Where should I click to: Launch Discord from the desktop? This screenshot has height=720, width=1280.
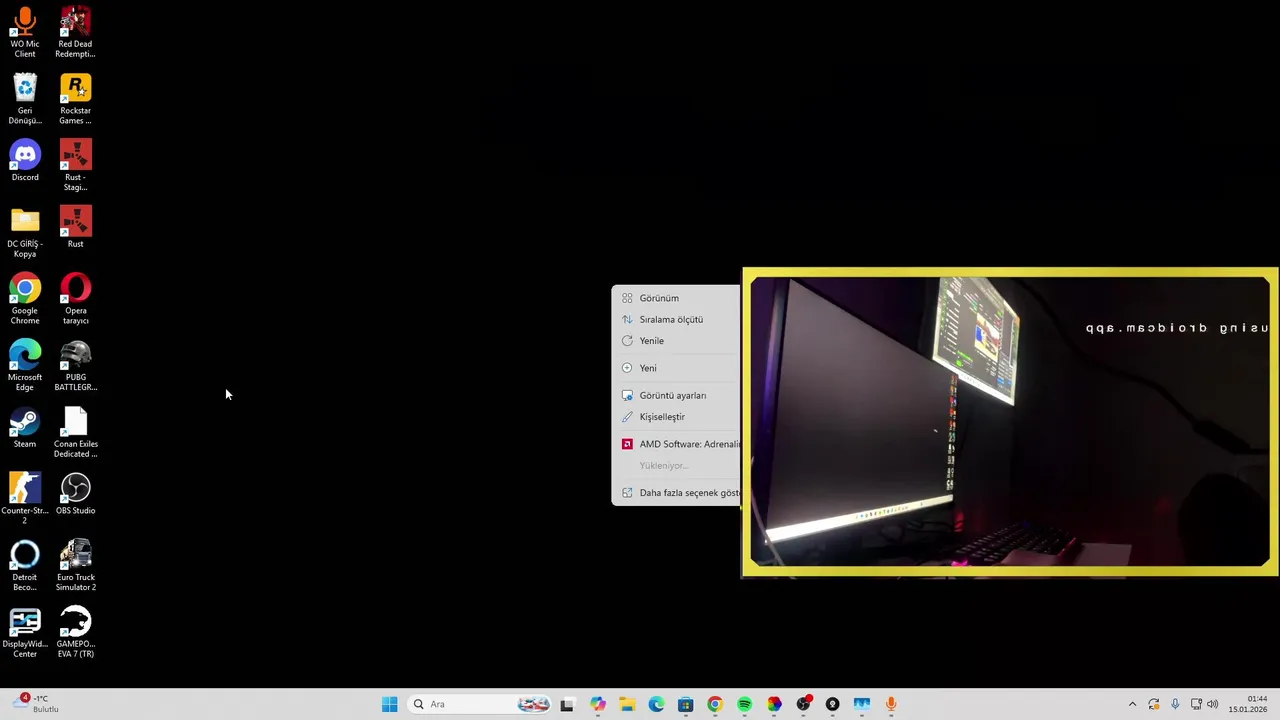(x=25, y=161)
